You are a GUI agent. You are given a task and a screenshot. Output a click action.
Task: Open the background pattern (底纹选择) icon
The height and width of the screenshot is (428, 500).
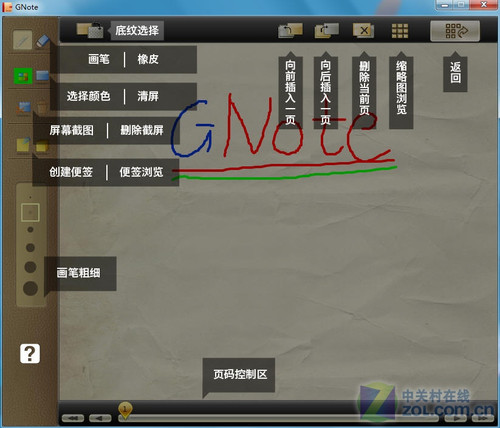[x=90, y=30]
